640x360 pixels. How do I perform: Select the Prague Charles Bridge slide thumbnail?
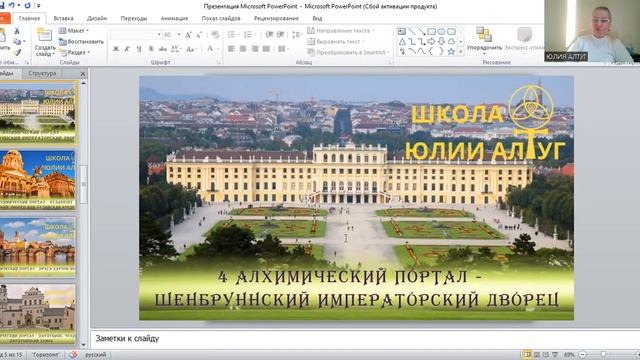tap(38, 247)
